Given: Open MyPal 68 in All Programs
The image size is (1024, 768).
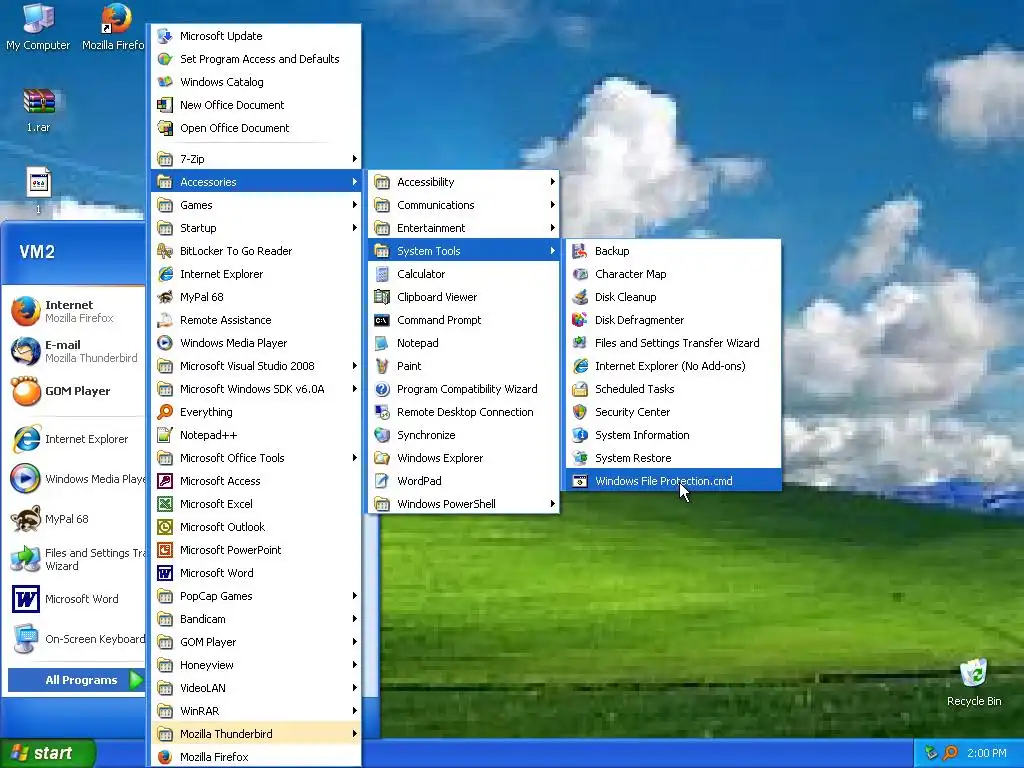Looking at the screenshot, I should click(256, 296).
